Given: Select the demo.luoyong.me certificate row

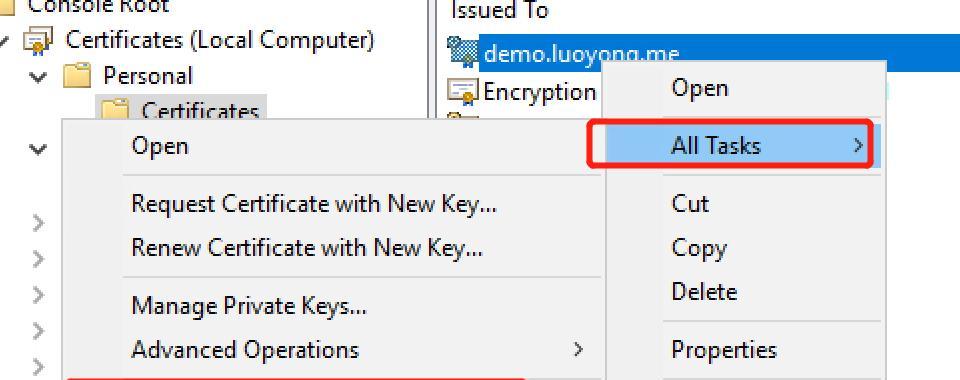Looking at the screenshot, I should coord(703,53).
